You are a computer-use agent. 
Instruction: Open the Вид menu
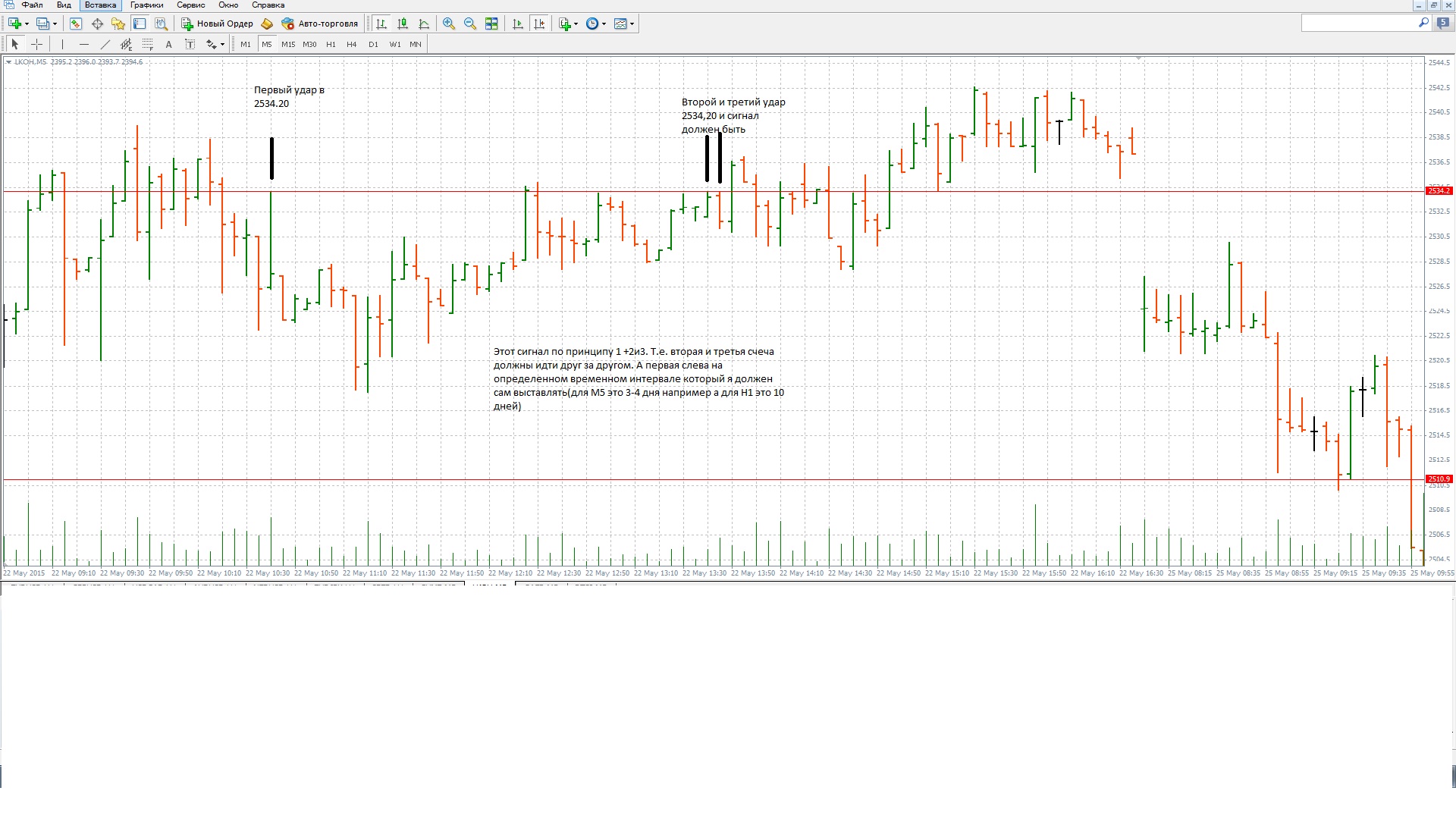tap(64, 5)
